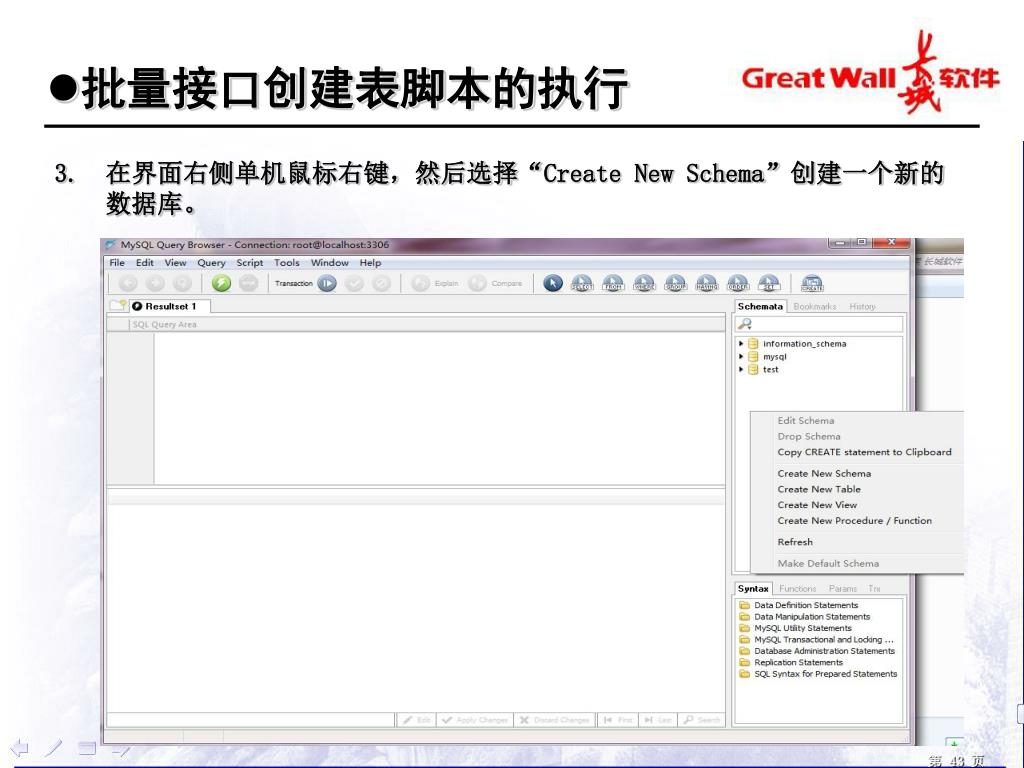Click the WHERE clause builder icon
1024x768 pixels.
[645, 283]
